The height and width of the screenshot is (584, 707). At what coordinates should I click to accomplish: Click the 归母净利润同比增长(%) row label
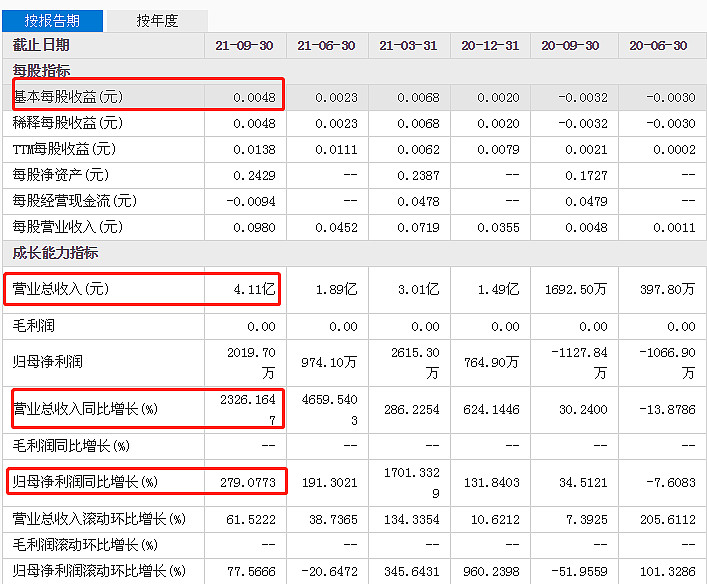[85, 482]
